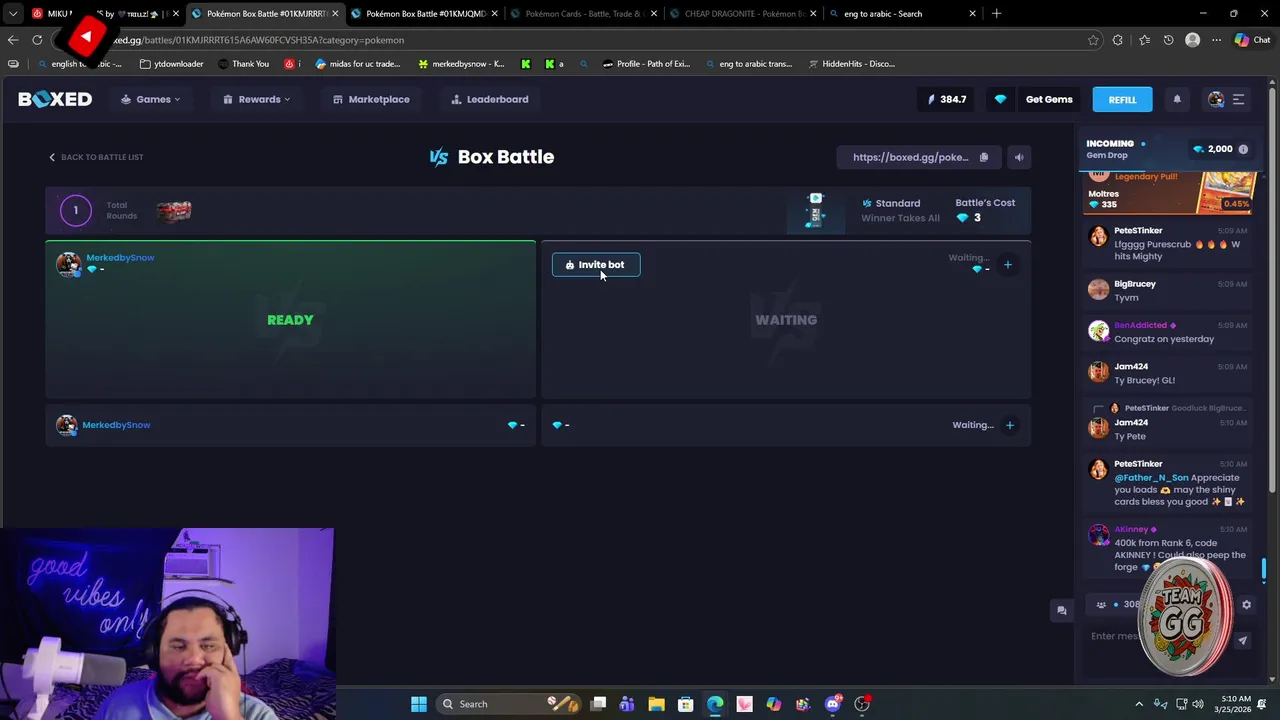The width and height of the screenshot is (1280, 720).
Task: Open HiddenHits - Discord bookmark
Action: tap(851, 64)
